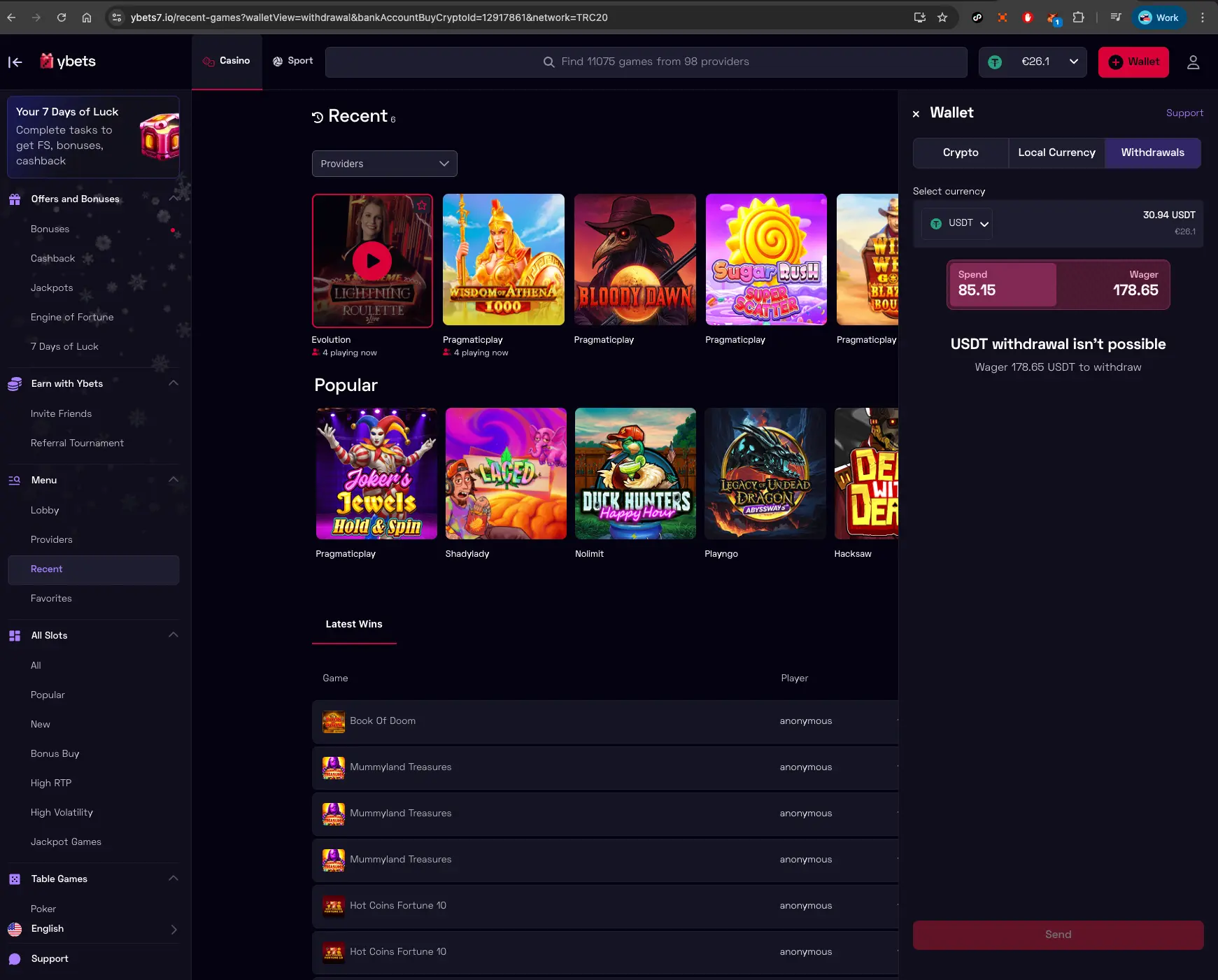The height and width of the screenshot is (980, 1218).
Task: Play Lightning Roulette with the play button
Action: point(372,261)
